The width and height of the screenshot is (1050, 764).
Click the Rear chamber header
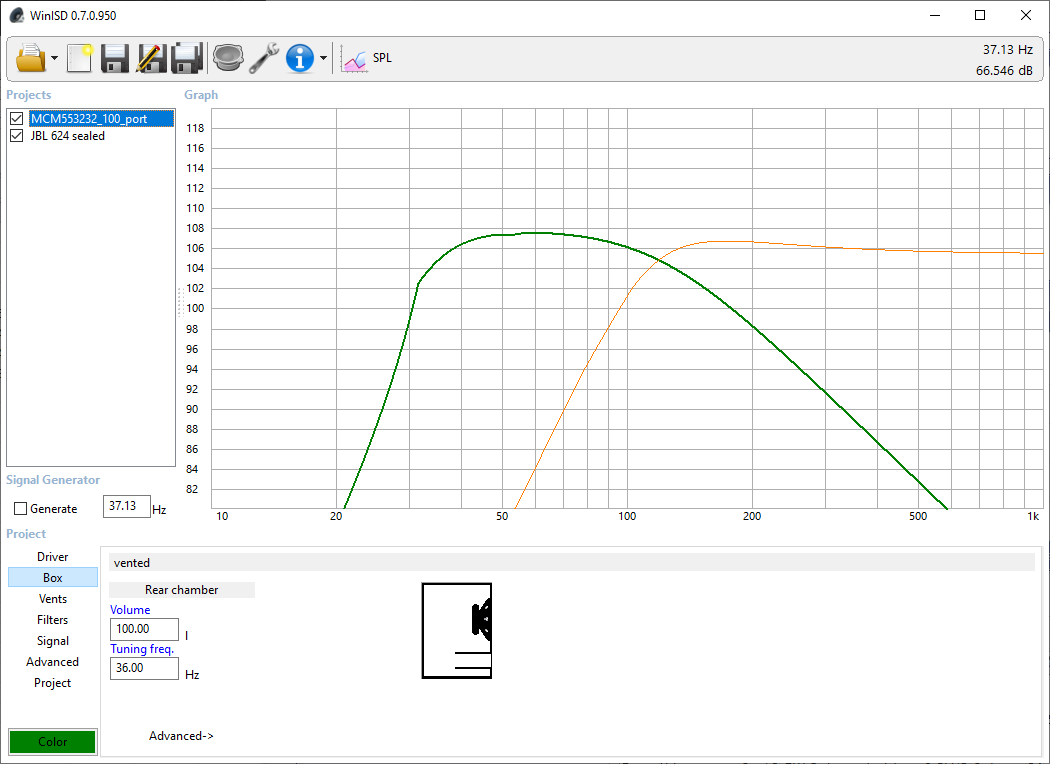181,589
